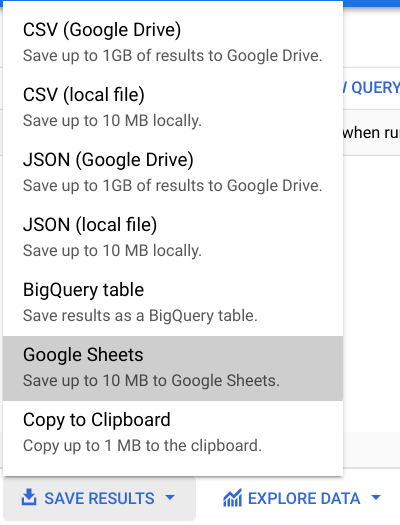
Task: Click the partially visible QUERY link
Action: click(372, 88)
